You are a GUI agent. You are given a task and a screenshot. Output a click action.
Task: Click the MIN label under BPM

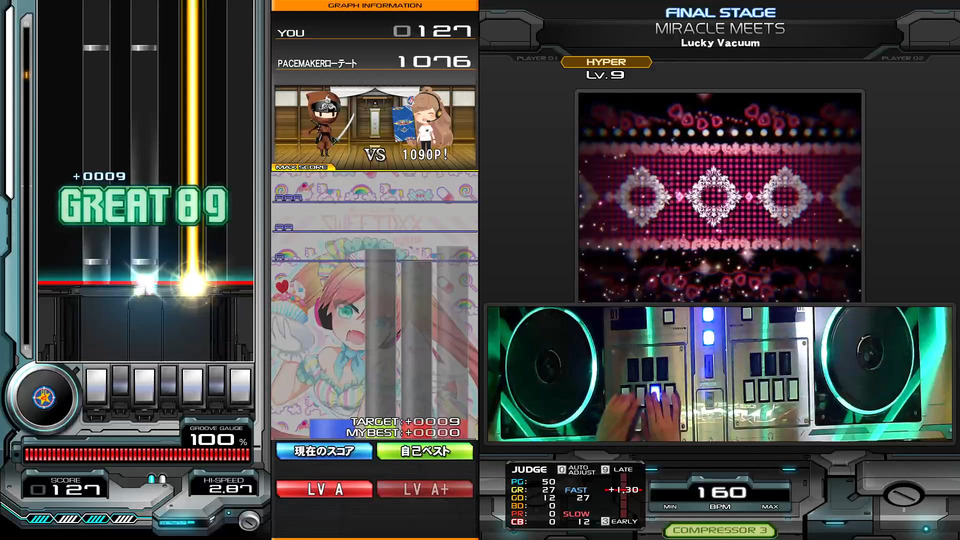(670, 507)
